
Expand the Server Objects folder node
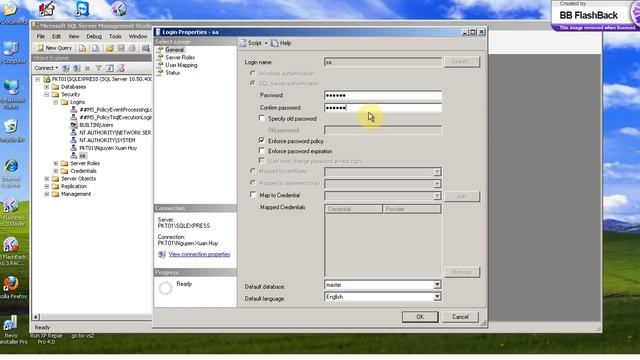click(47, 179)
